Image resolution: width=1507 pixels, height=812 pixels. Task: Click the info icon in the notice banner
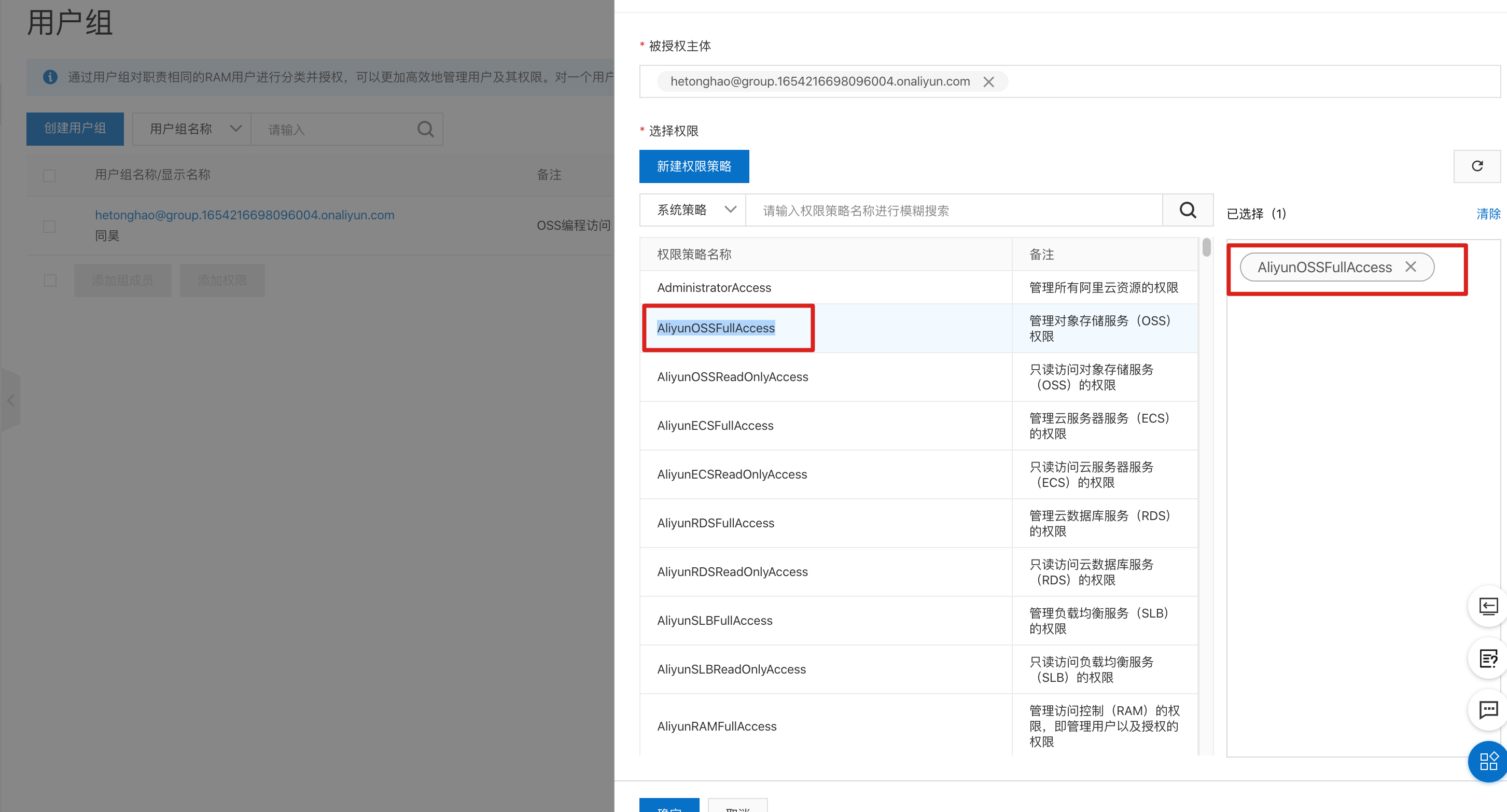click(50, 77)
